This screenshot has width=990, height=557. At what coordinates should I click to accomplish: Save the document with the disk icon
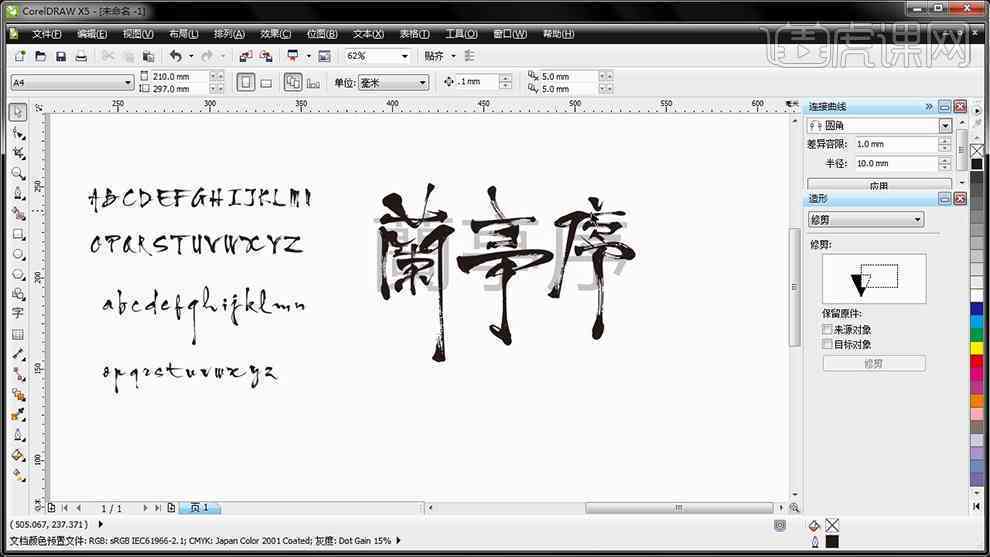[x=61, y=56]
